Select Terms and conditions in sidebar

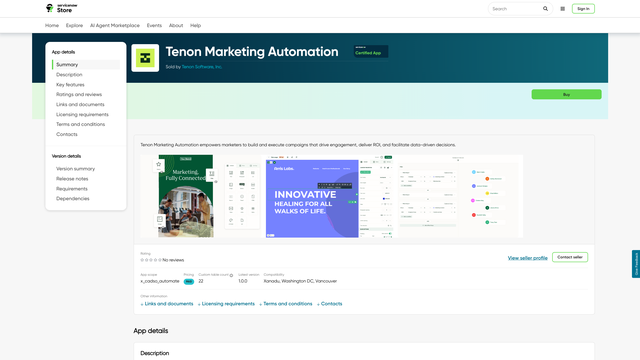click(x=80, y=124)
